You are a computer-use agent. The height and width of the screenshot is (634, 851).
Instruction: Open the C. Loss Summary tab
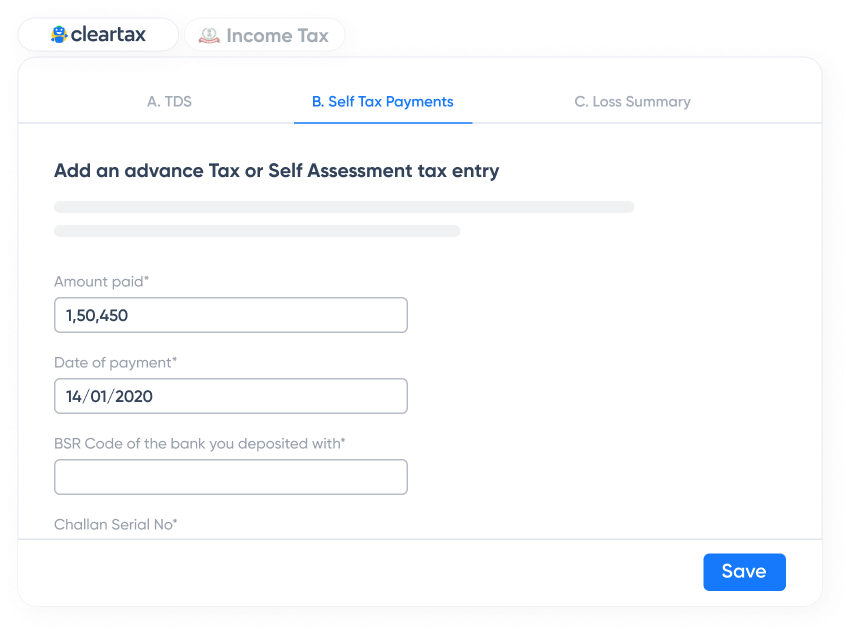pyautogui.click(x=632, y=101)
